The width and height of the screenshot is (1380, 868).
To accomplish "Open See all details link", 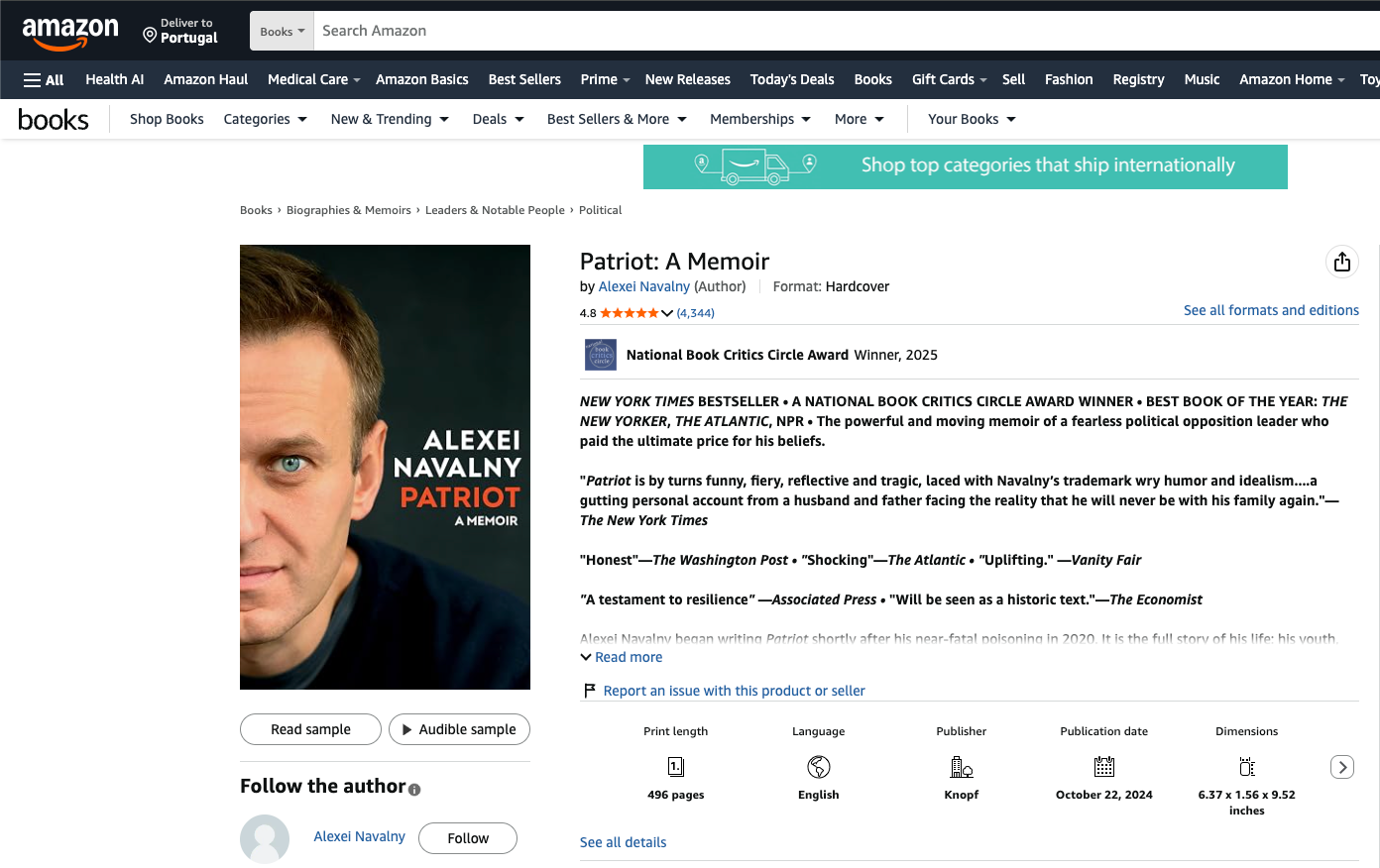I will [623, 842].
